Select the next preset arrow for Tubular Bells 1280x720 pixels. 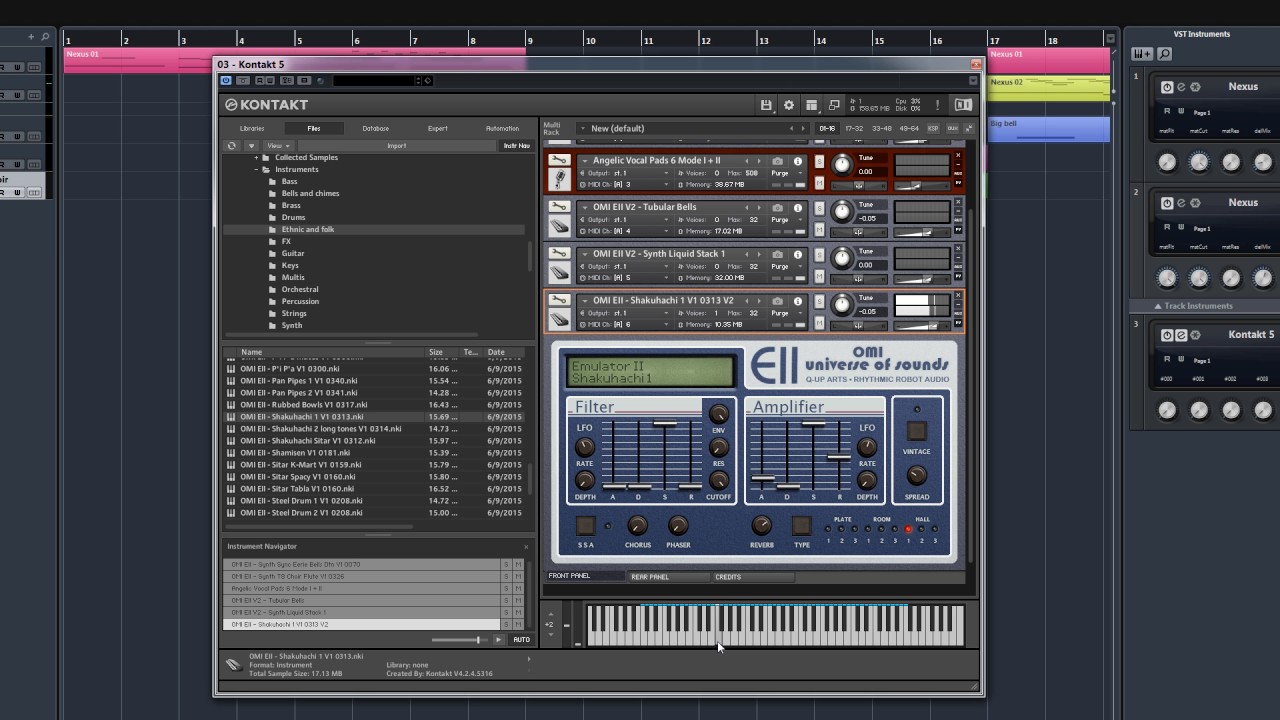pyautogui.click(x=759, y=207)
